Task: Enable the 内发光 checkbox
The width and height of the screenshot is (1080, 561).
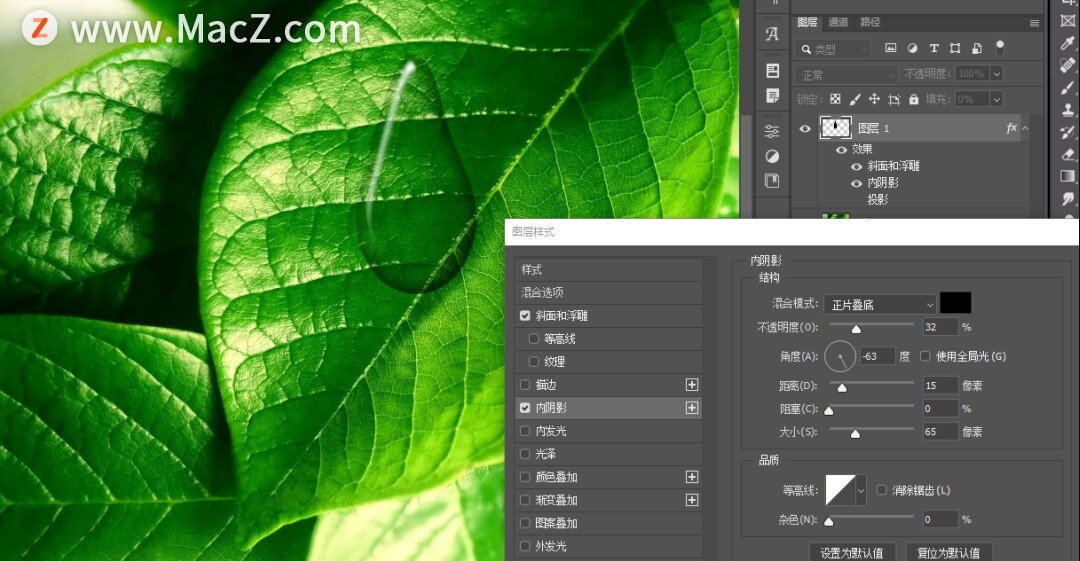Action: 525,431
